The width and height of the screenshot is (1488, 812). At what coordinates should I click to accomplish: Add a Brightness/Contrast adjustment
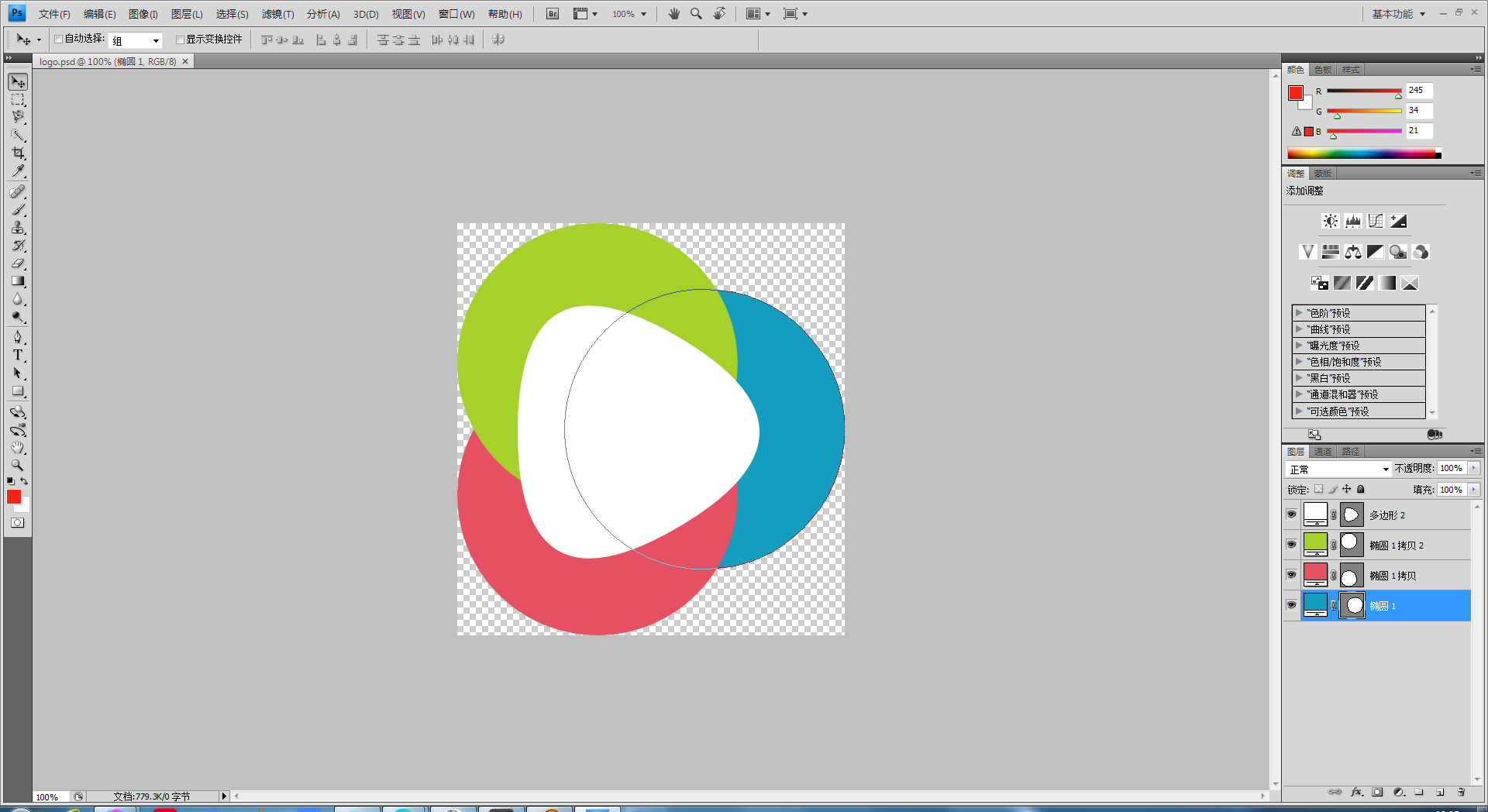pyautogui.click(x=1330, y=221)
